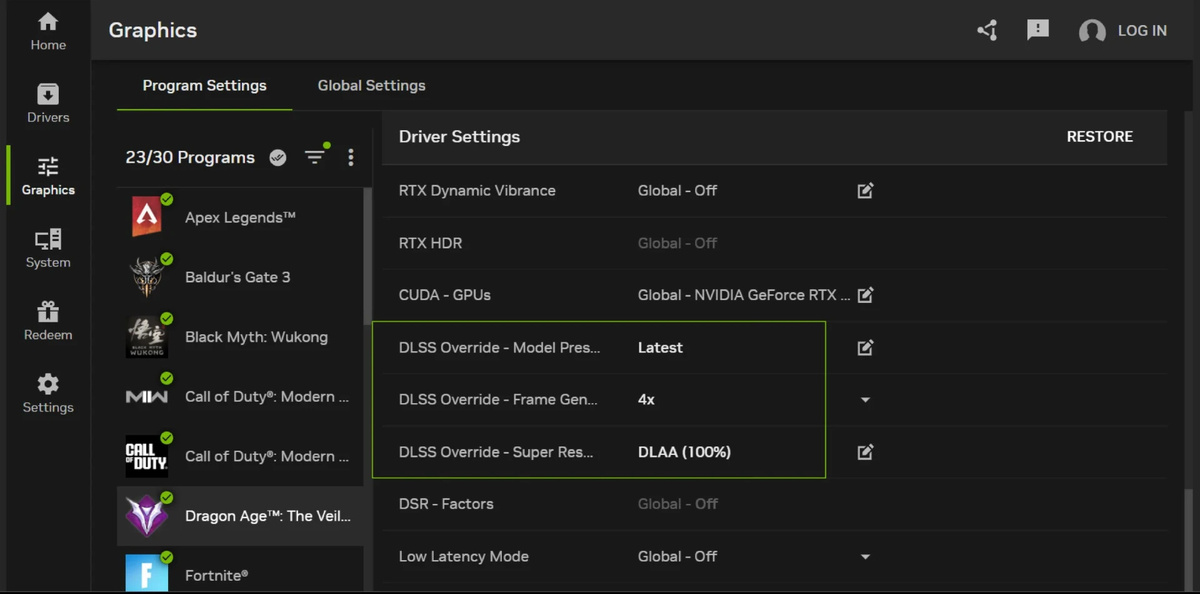Image resolution: width=1200 pixels, height=594 pixels.
Task: Open the programs list three-dot menu
Action: [350, 157]
